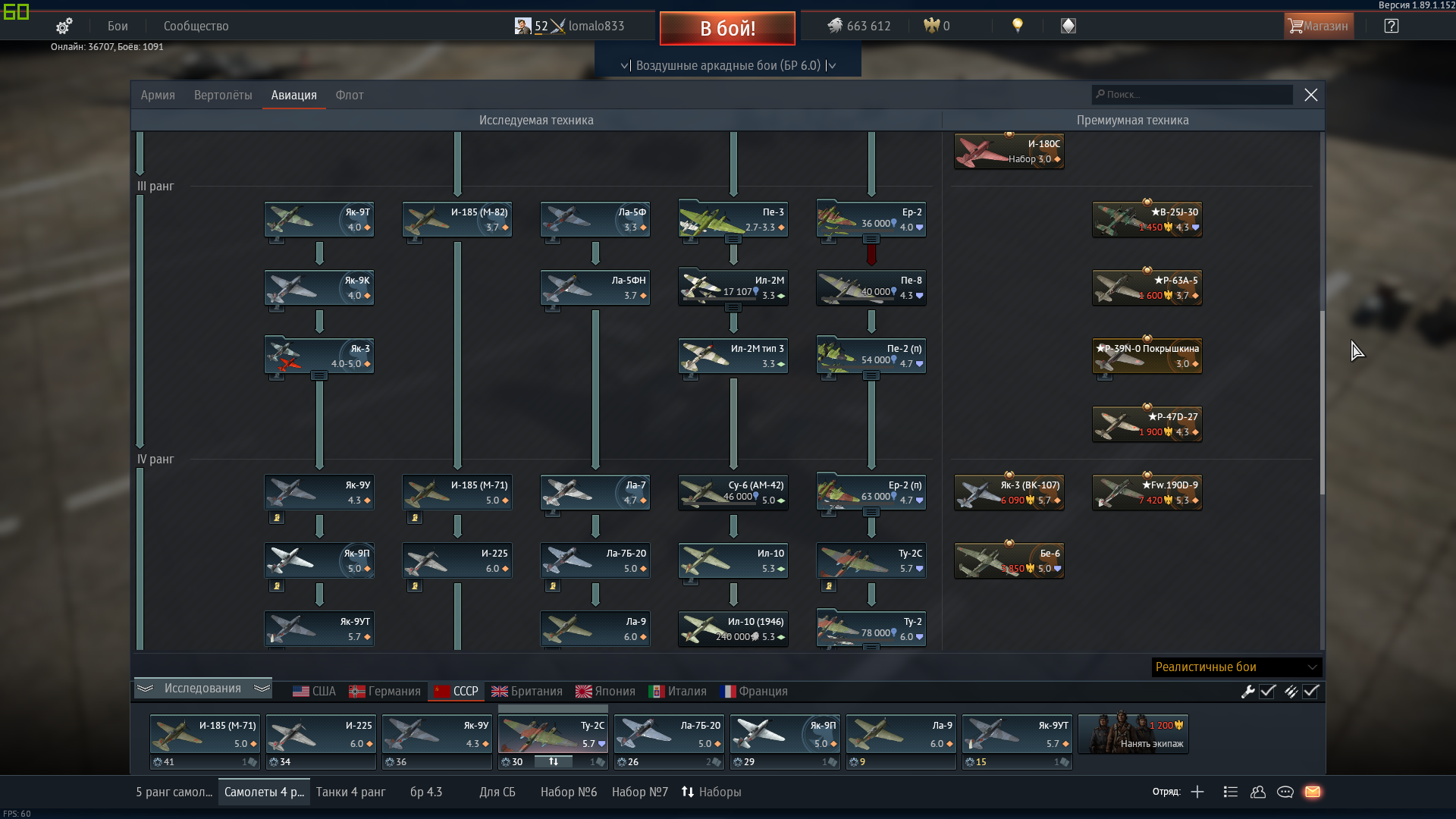This screenshot has width=1456, height=819.
Task: Open the chat bubble icon
Action: pyautogui.click(x=1285, y=792)
